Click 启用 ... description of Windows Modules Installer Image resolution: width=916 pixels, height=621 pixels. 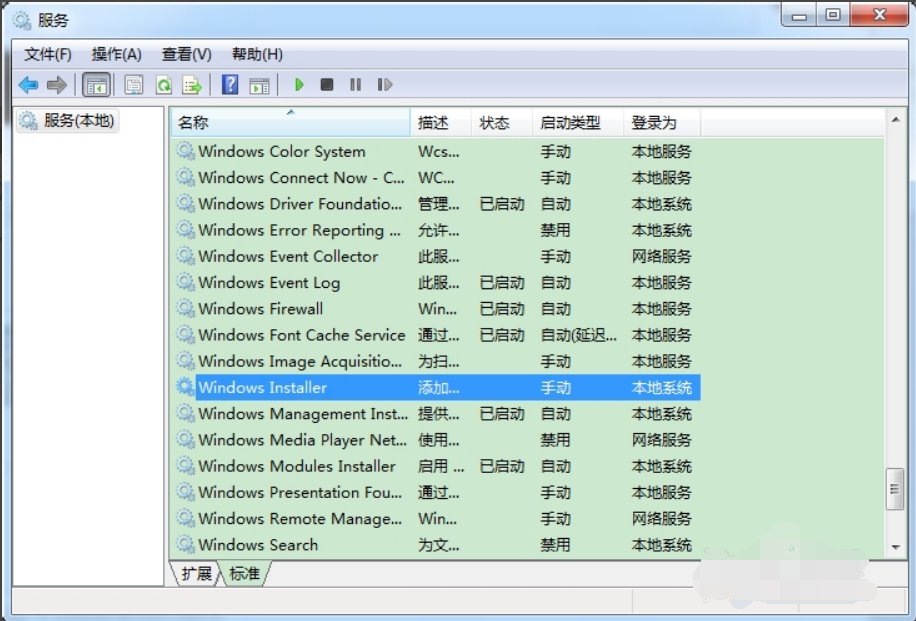tap(441, 466)
